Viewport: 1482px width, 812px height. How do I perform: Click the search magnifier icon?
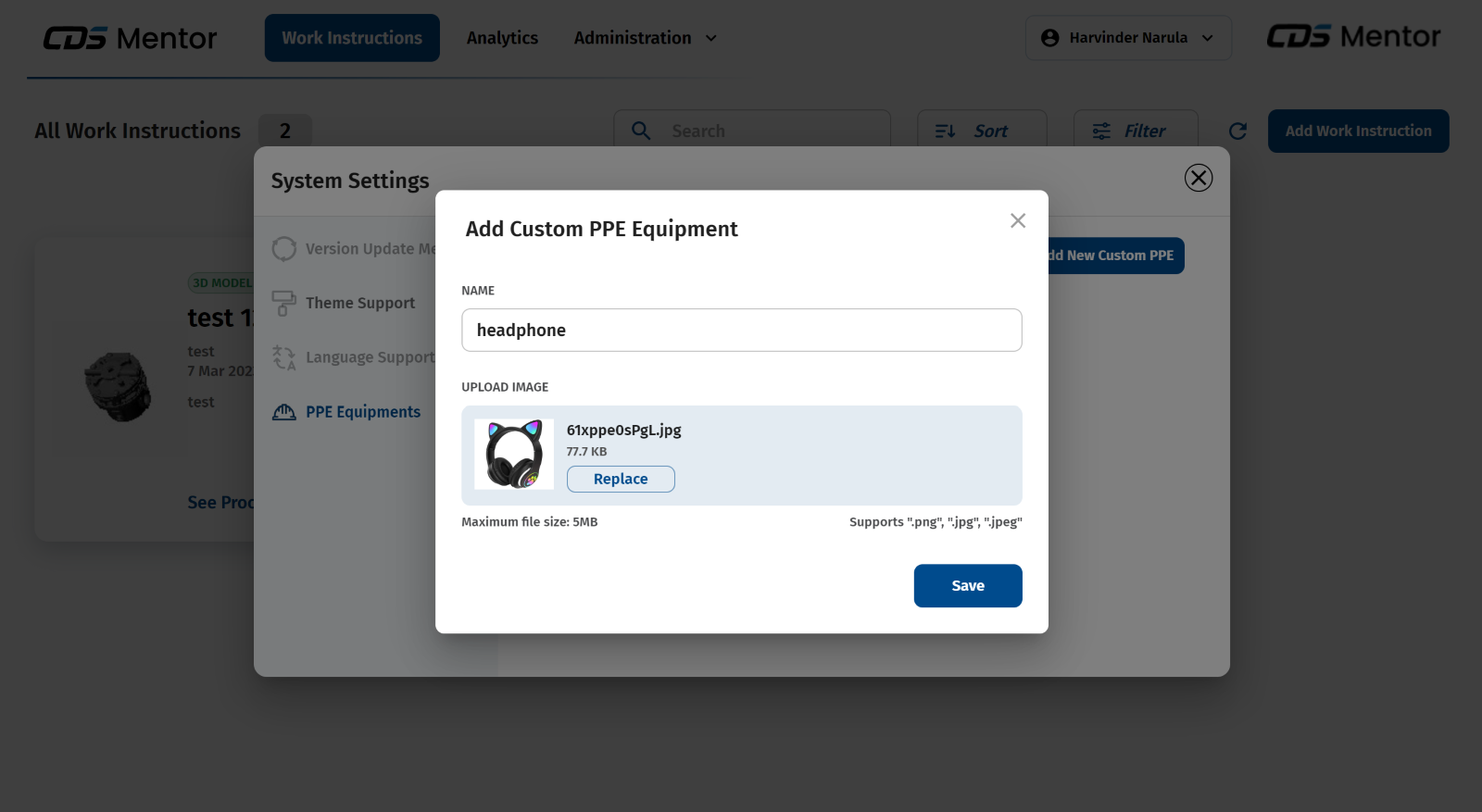[x=641, y=131]
